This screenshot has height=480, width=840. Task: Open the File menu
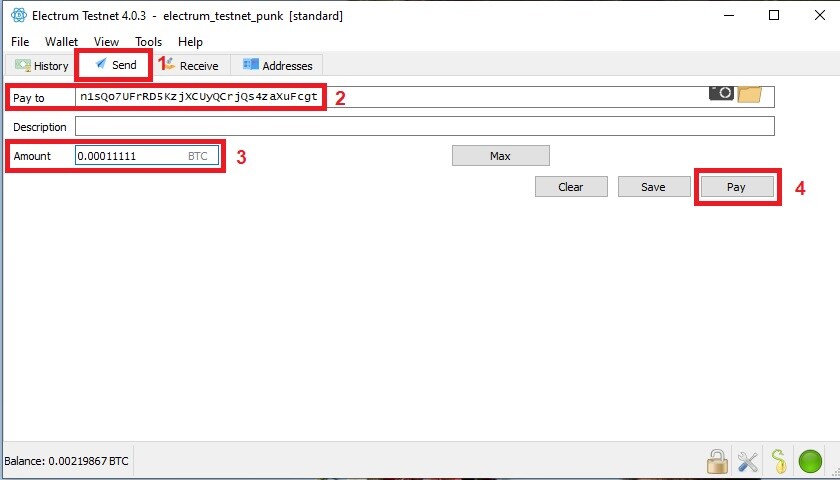[x=20, y=42]
